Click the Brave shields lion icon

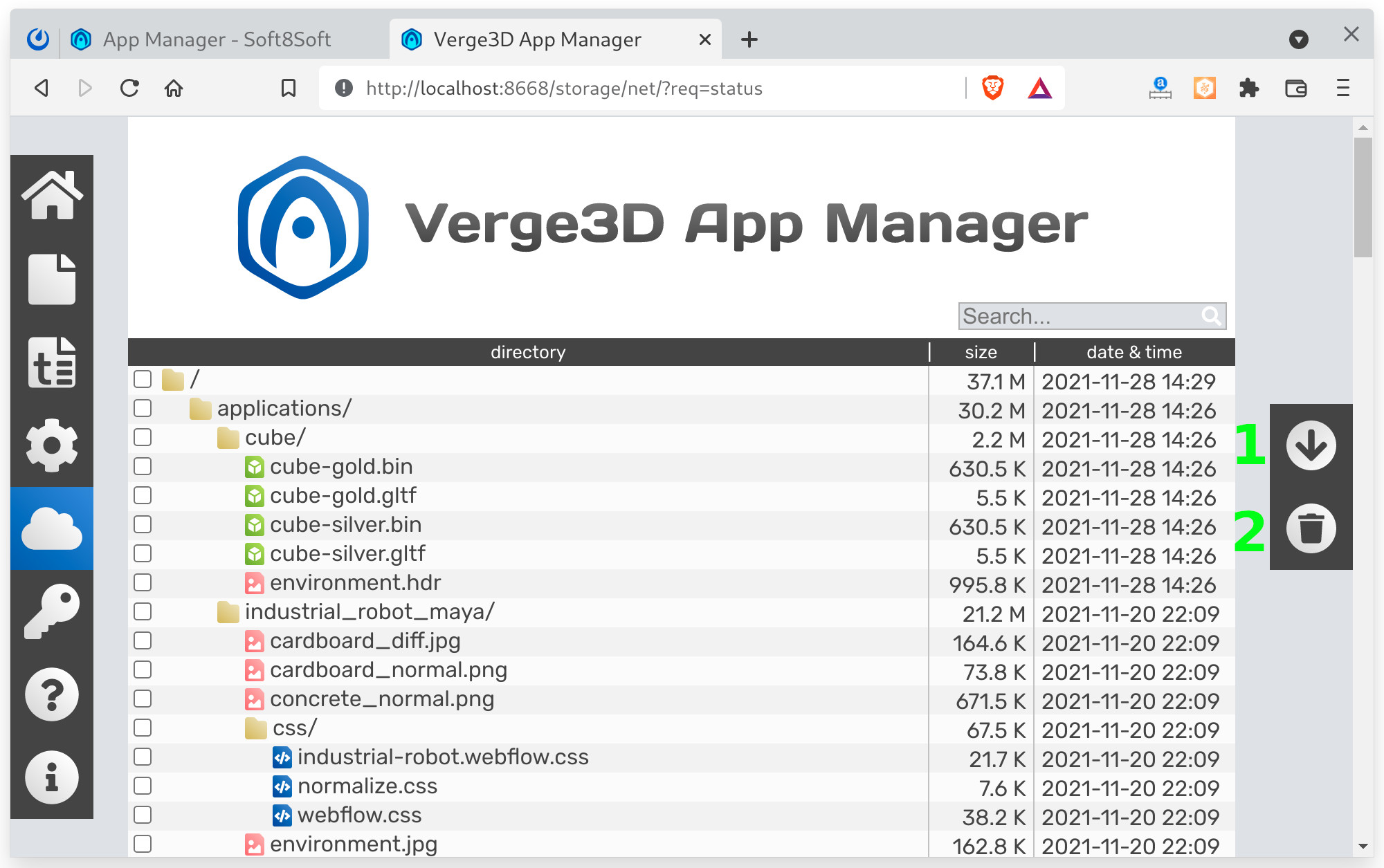pos(993,88)
